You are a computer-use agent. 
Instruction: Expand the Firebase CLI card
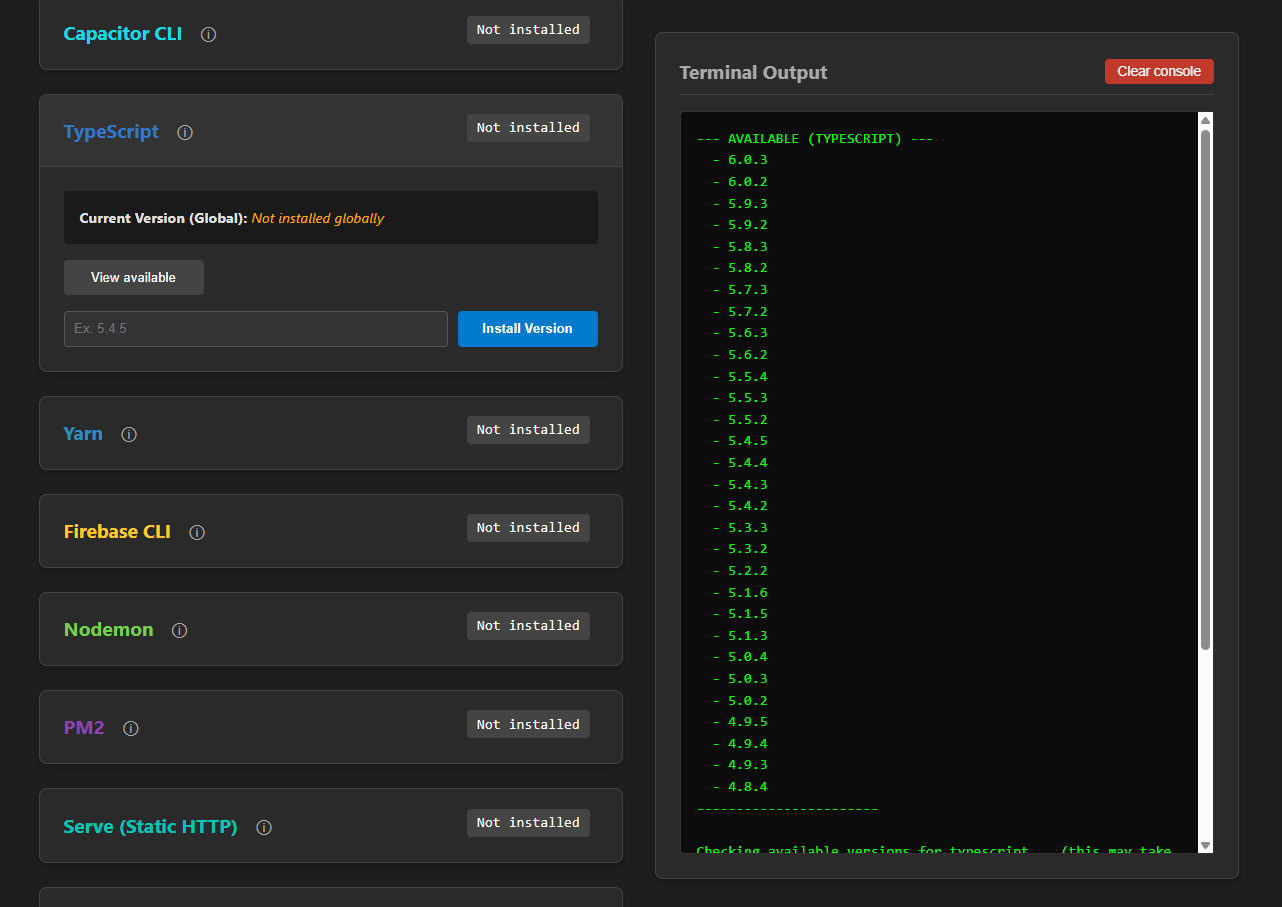pyautogui.click(x=331, y=531)
